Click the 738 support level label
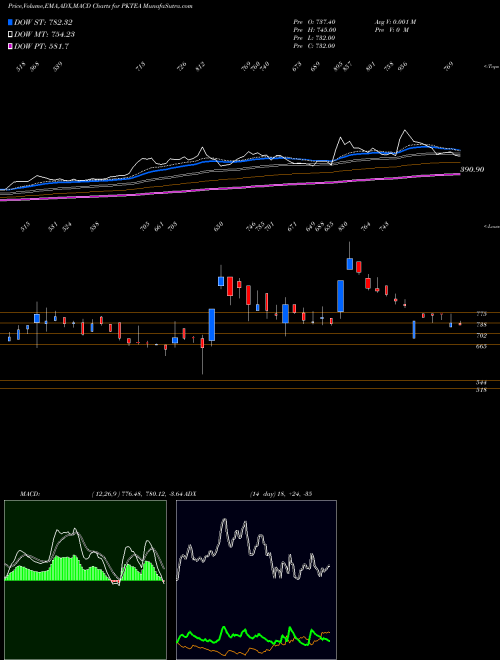Viewport: 500px width, 660px height. point(481,325)
